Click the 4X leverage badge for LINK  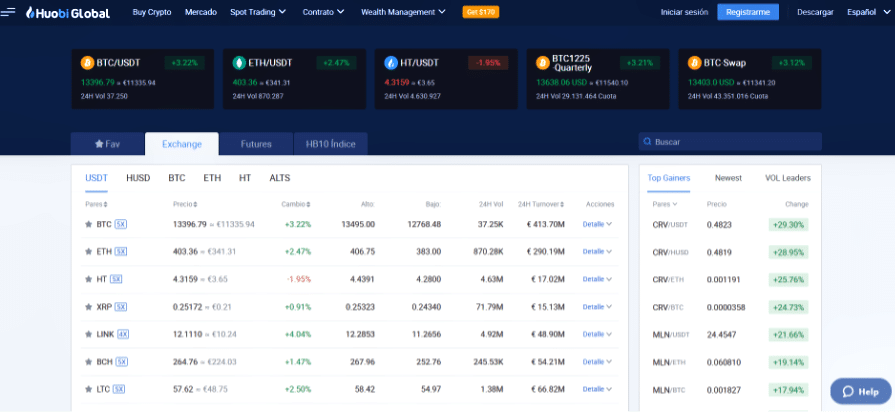point(123,334)
